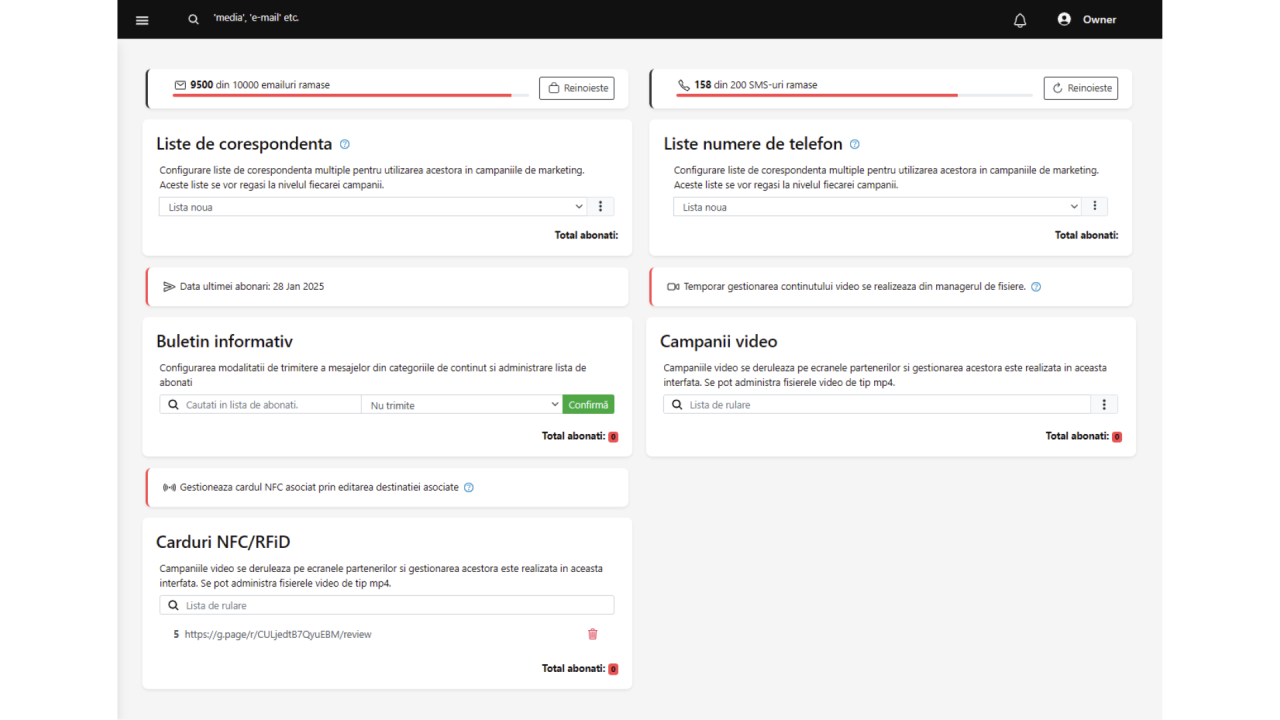Click the emails remaining progress bar
Viewport: 1280px width, 720px height.
[350, 96]
